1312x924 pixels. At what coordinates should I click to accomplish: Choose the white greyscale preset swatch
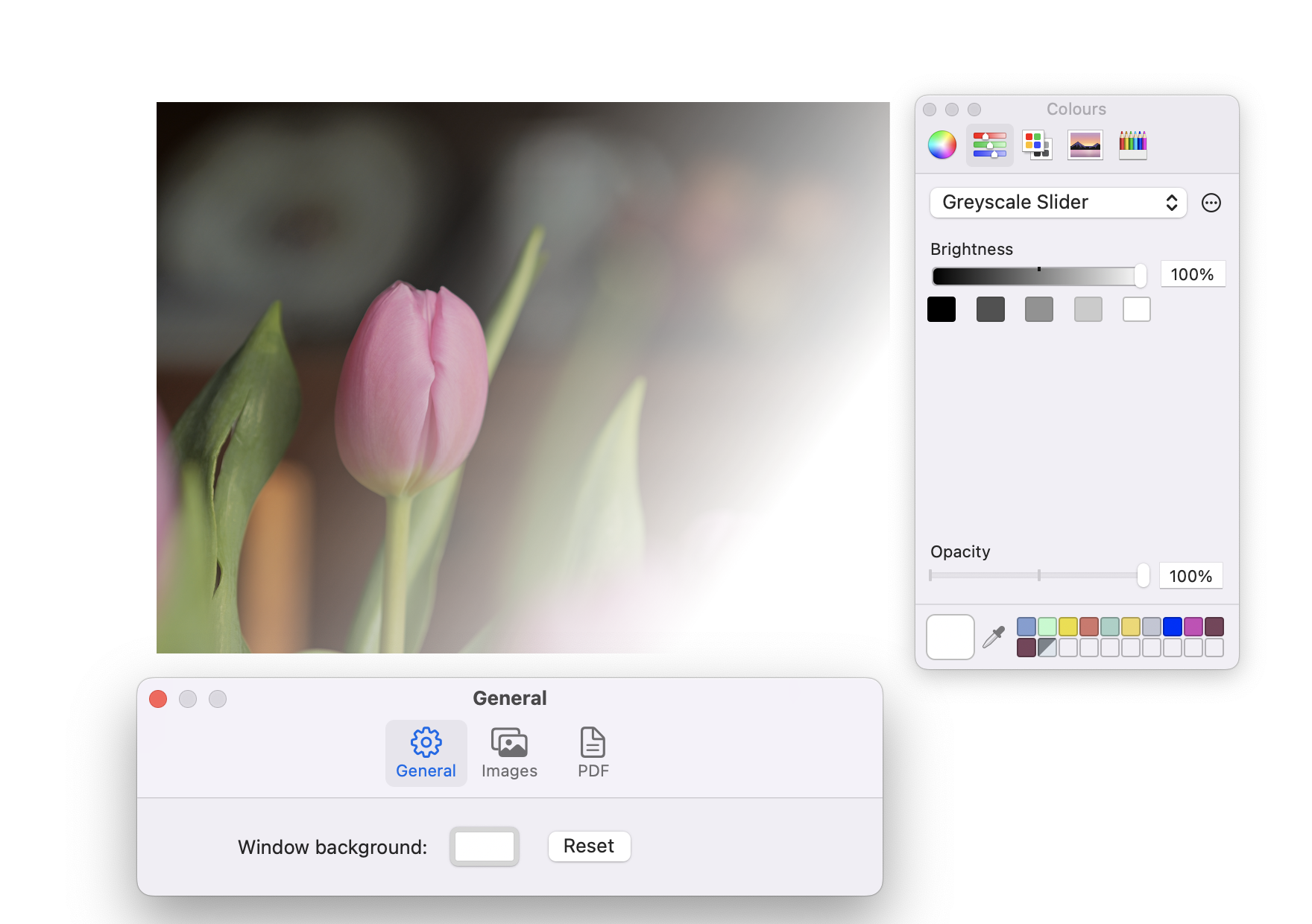(1137, 309)
